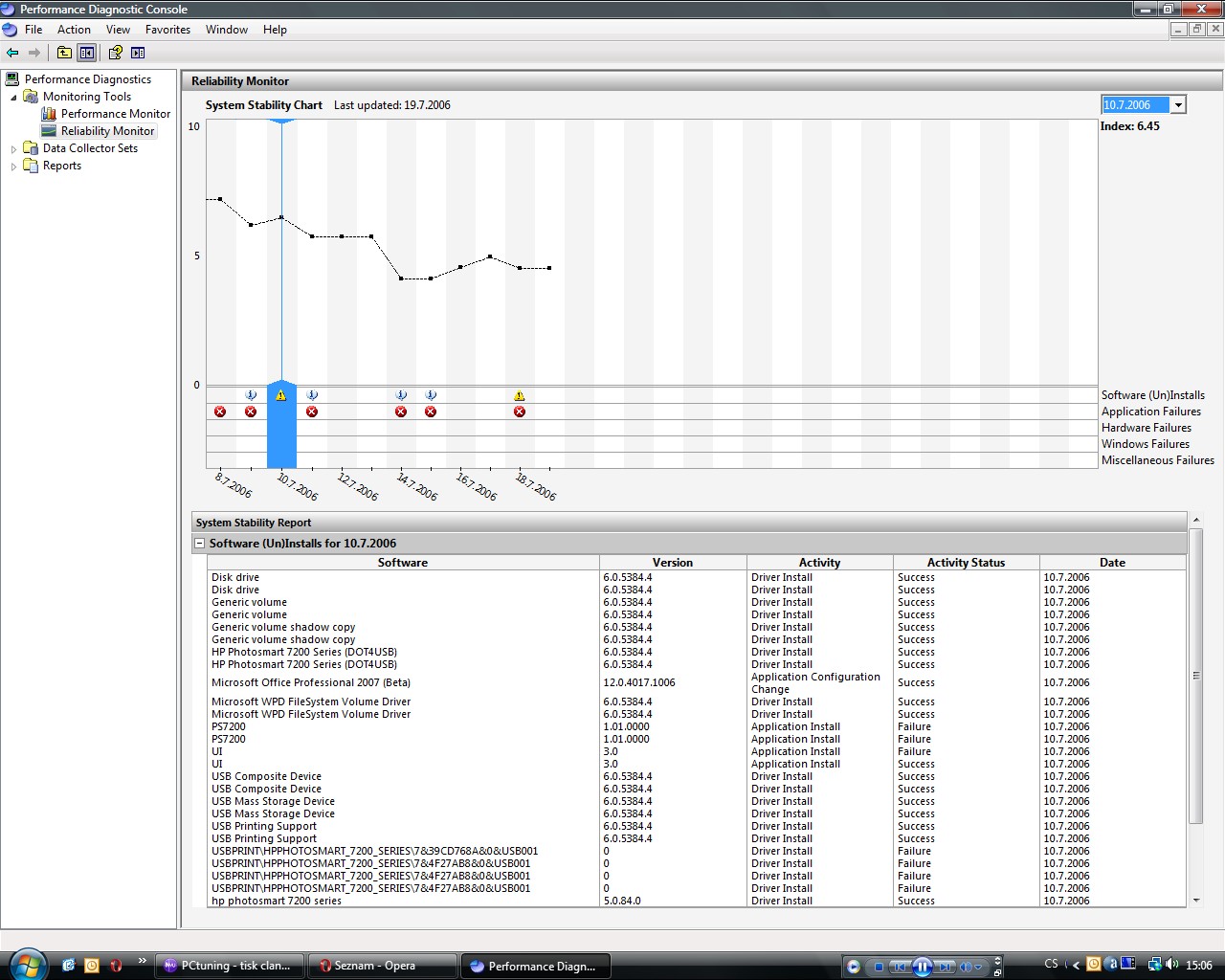Switch to Seznam - Opera taskbar window
The image size is (1225, 980).
tap(382, 966)
